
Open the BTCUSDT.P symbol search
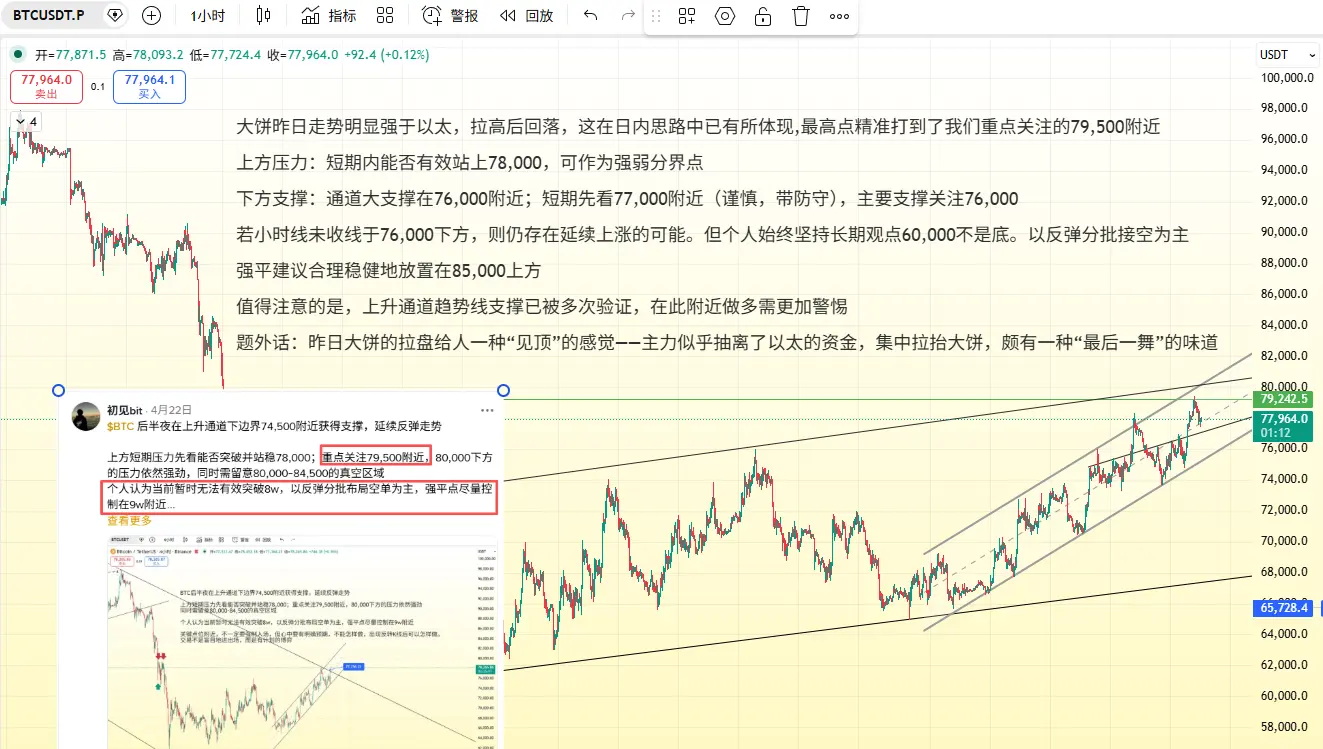click(48, 16)
